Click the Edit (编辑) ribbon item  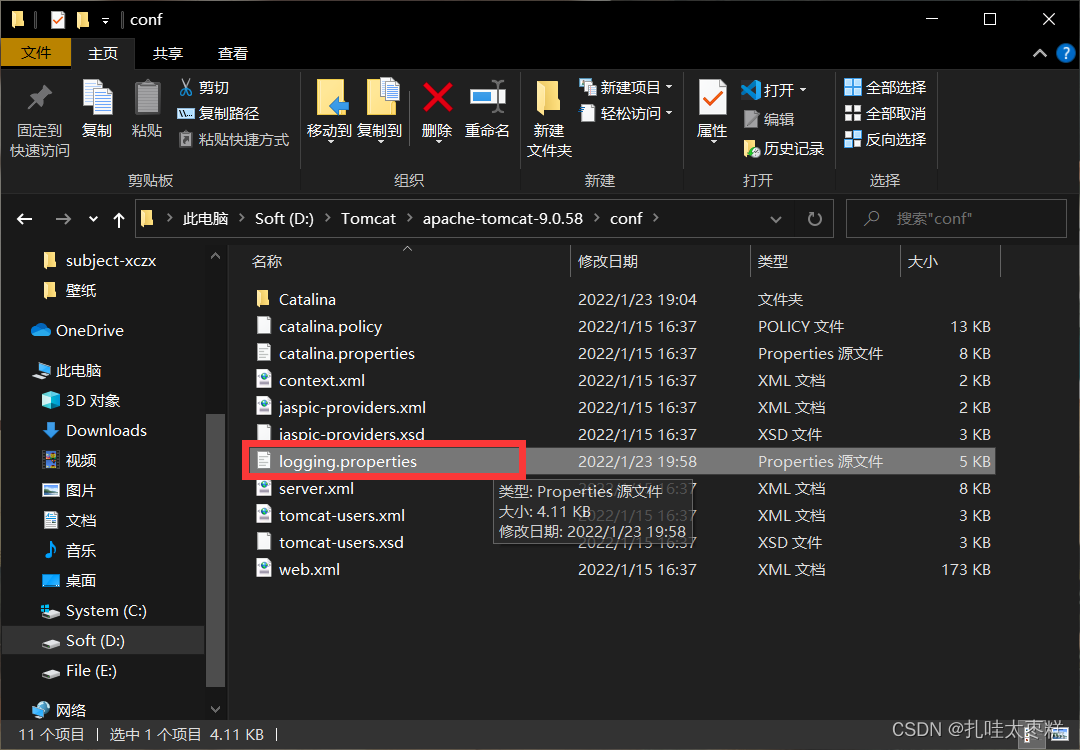coord(769,119)
